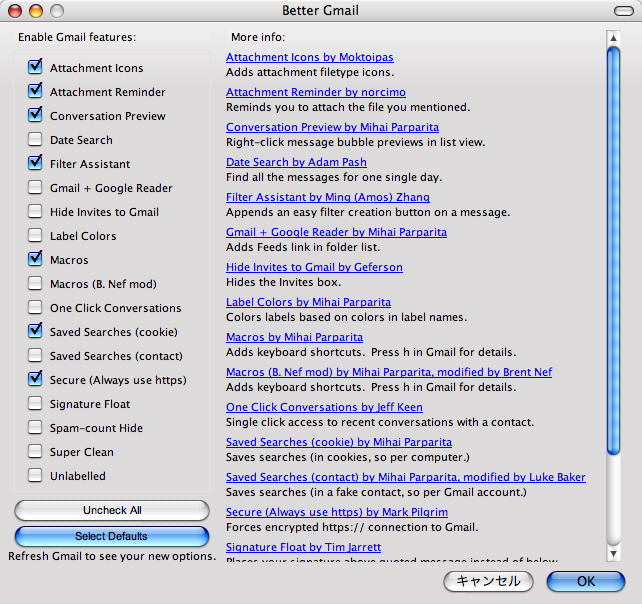642x604 pixels.
Task: Click the blue vertical scrollbar thumb
Action: pyautogui.click(x=613, y=251)
